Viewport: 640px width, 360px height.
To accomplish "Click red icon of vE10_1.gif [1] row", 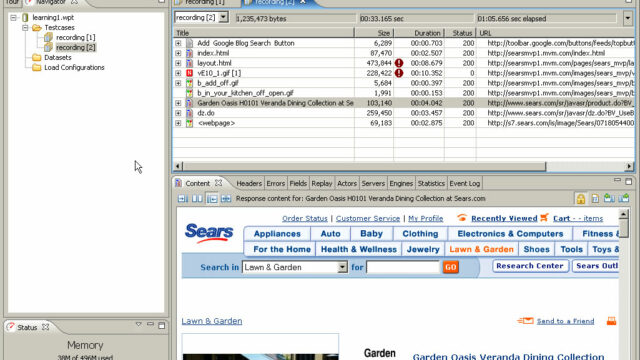I will click(189, 73).
